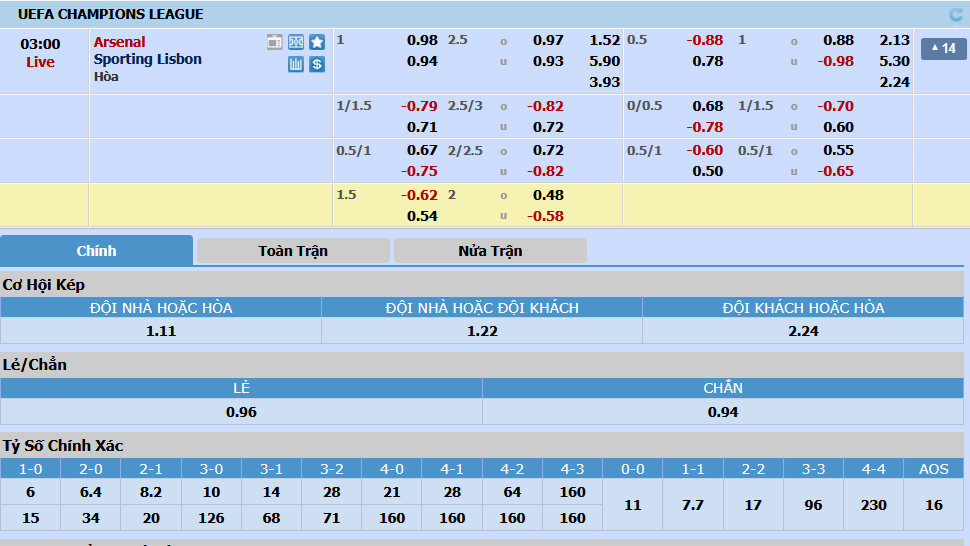
Task: Select 0.5/1 handicap odds -0.75
Action: point(419,171)
